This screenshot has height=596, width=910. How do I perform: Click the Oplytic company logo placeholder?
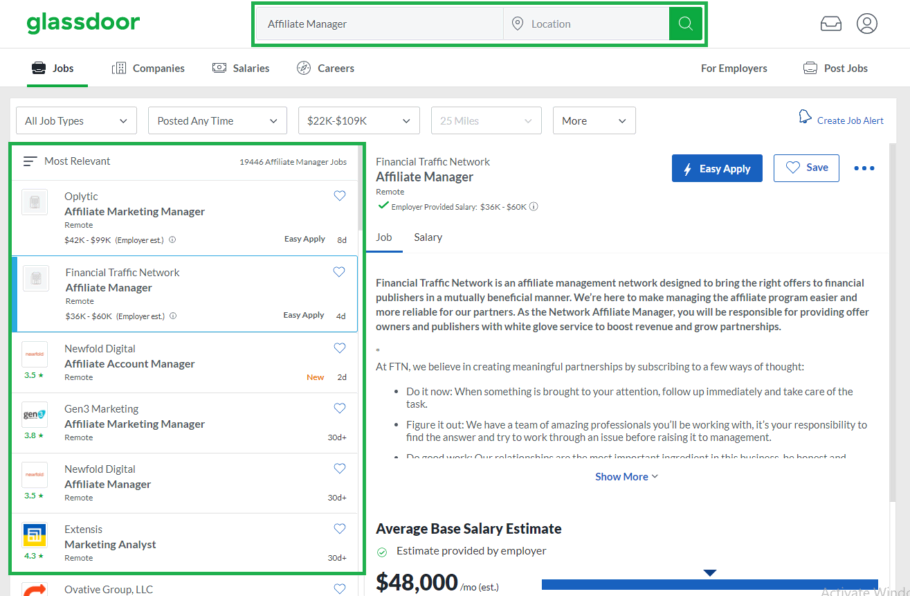click(34, 203)
